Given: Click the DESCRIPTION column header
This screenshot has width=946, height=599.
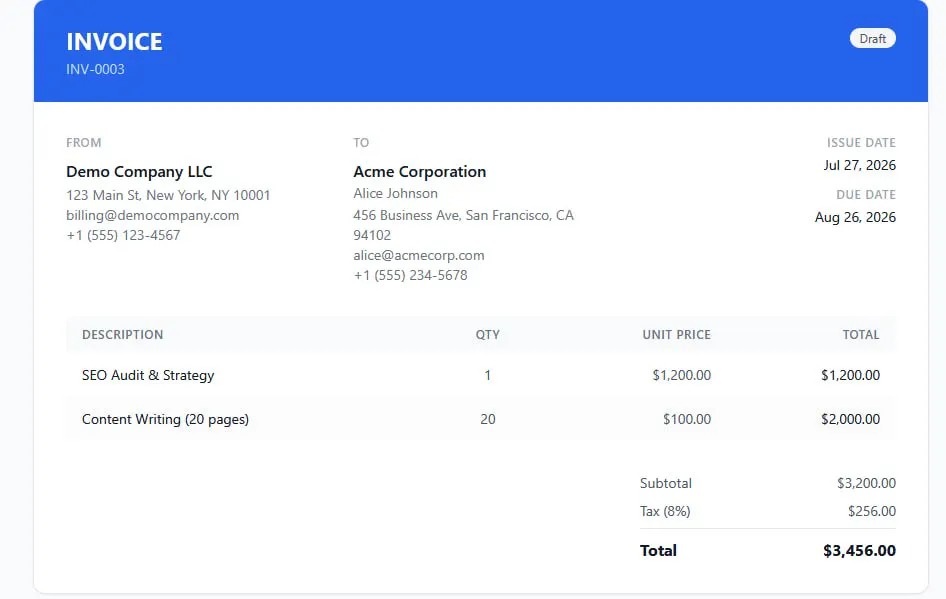Looking at the screenshot, I should pyautogui.click(x=122, y=335).
